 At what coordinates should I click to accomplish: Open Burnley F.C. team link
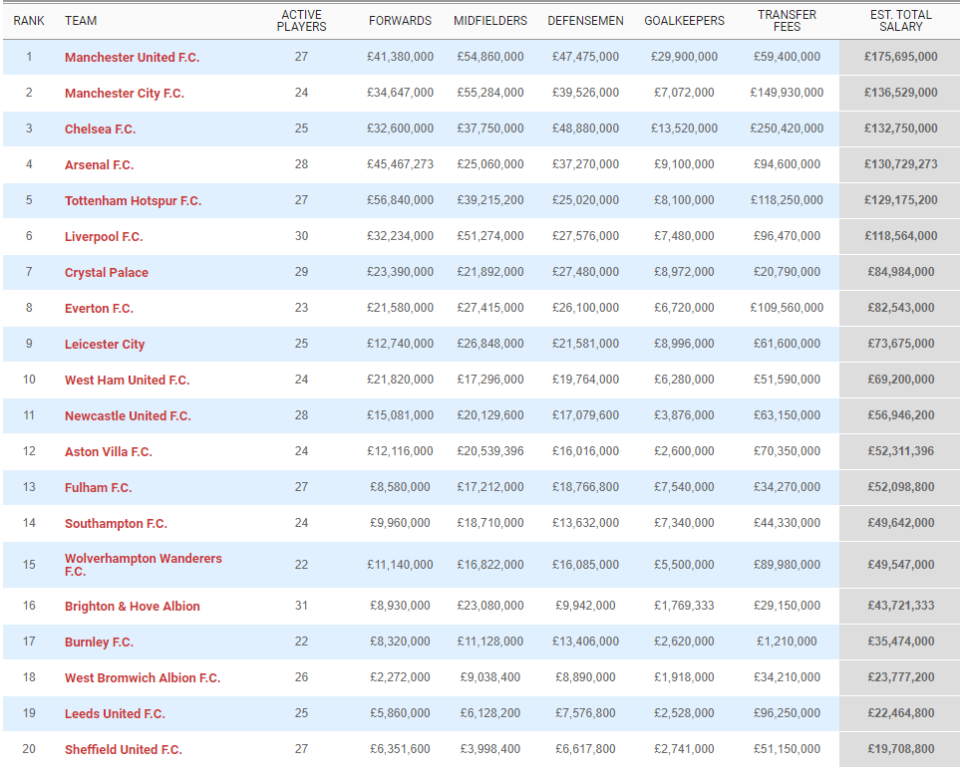[x=99, y=642]
